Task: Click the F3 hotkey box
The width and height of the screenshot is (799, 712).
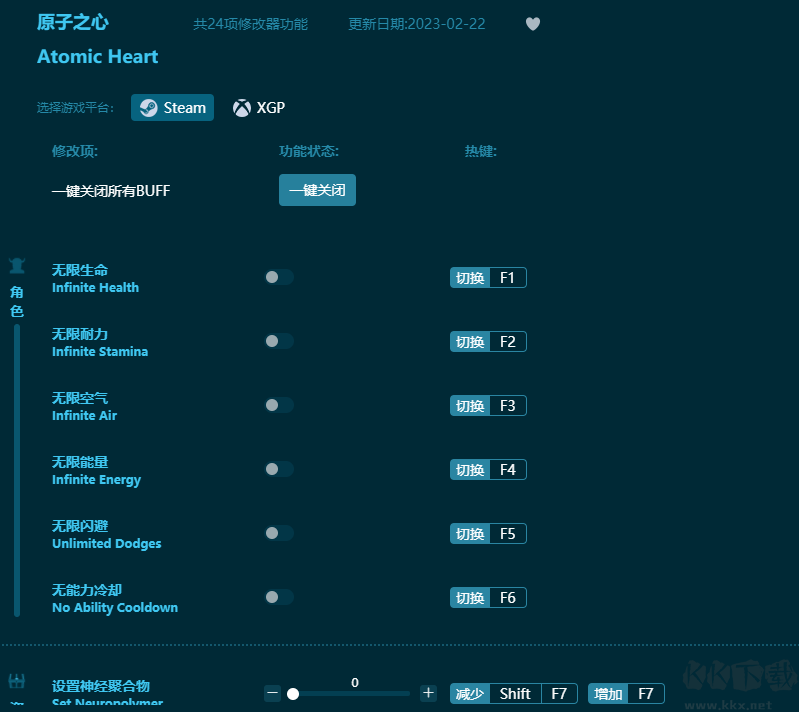Action: pos(488,406)
